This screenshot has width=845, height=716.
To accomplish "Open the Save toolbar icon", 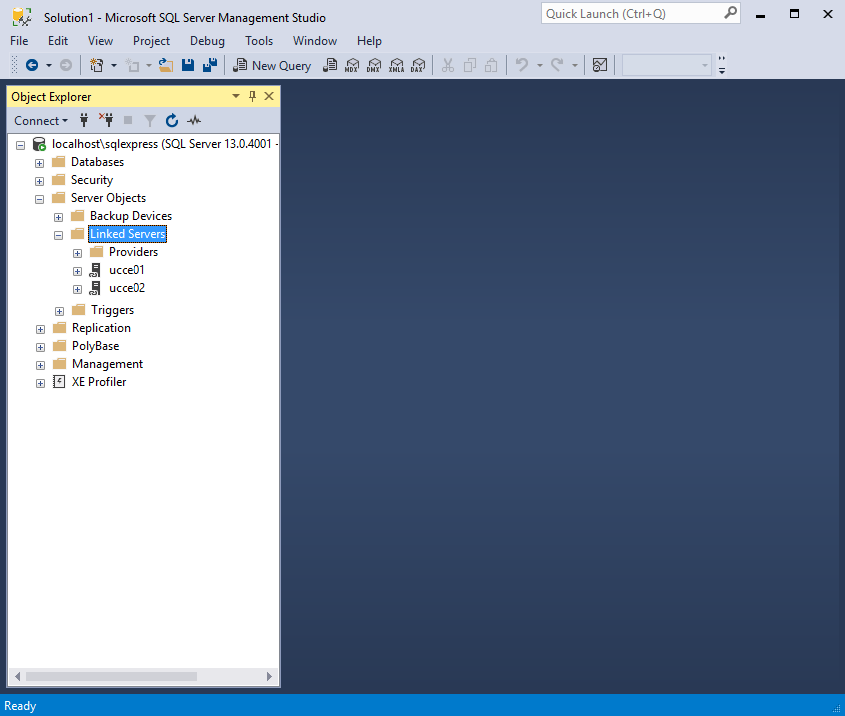I will click(188, 64).
